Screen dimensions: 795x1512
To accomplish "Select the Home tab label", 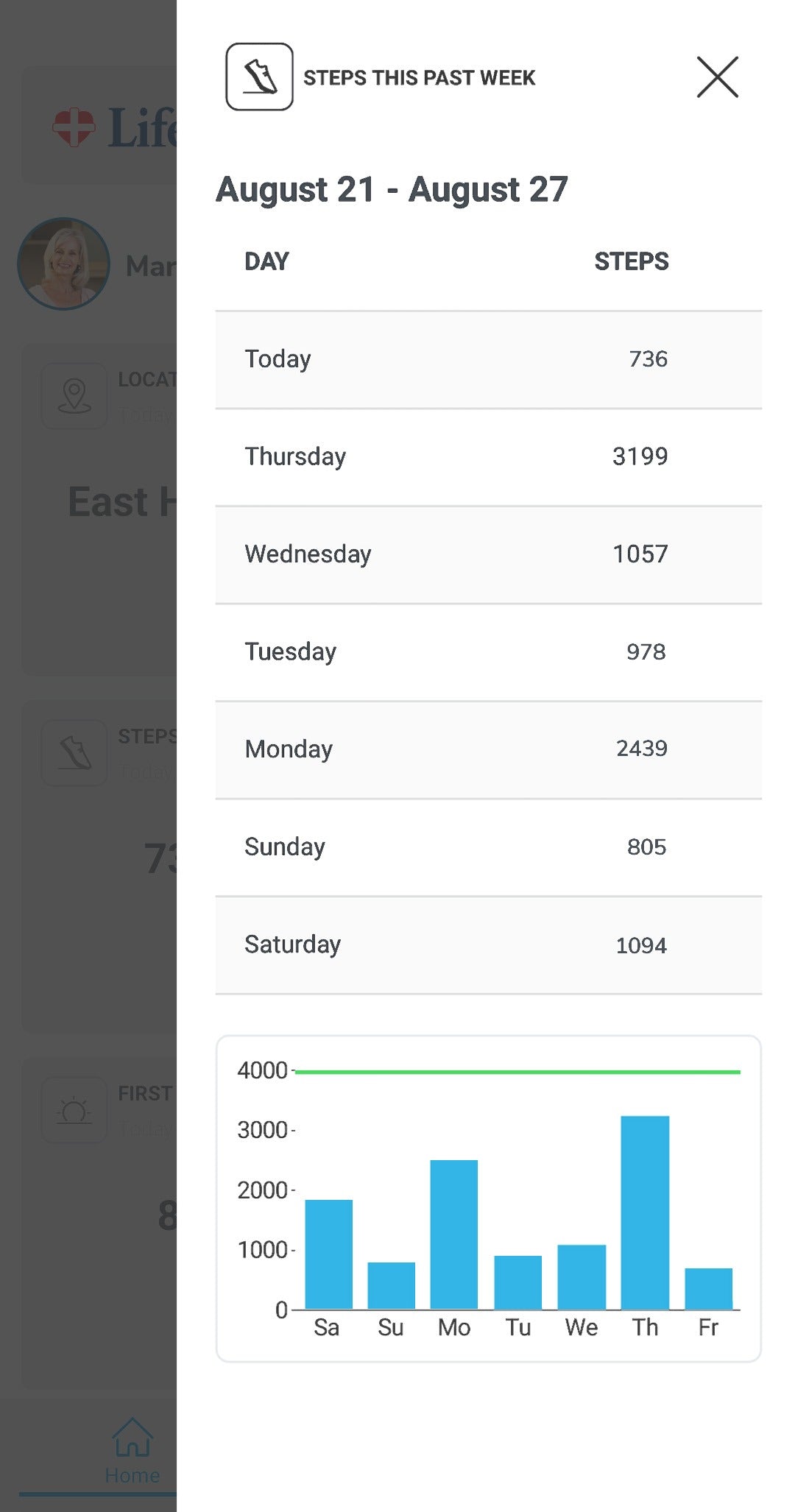I will coord(132,1475).
